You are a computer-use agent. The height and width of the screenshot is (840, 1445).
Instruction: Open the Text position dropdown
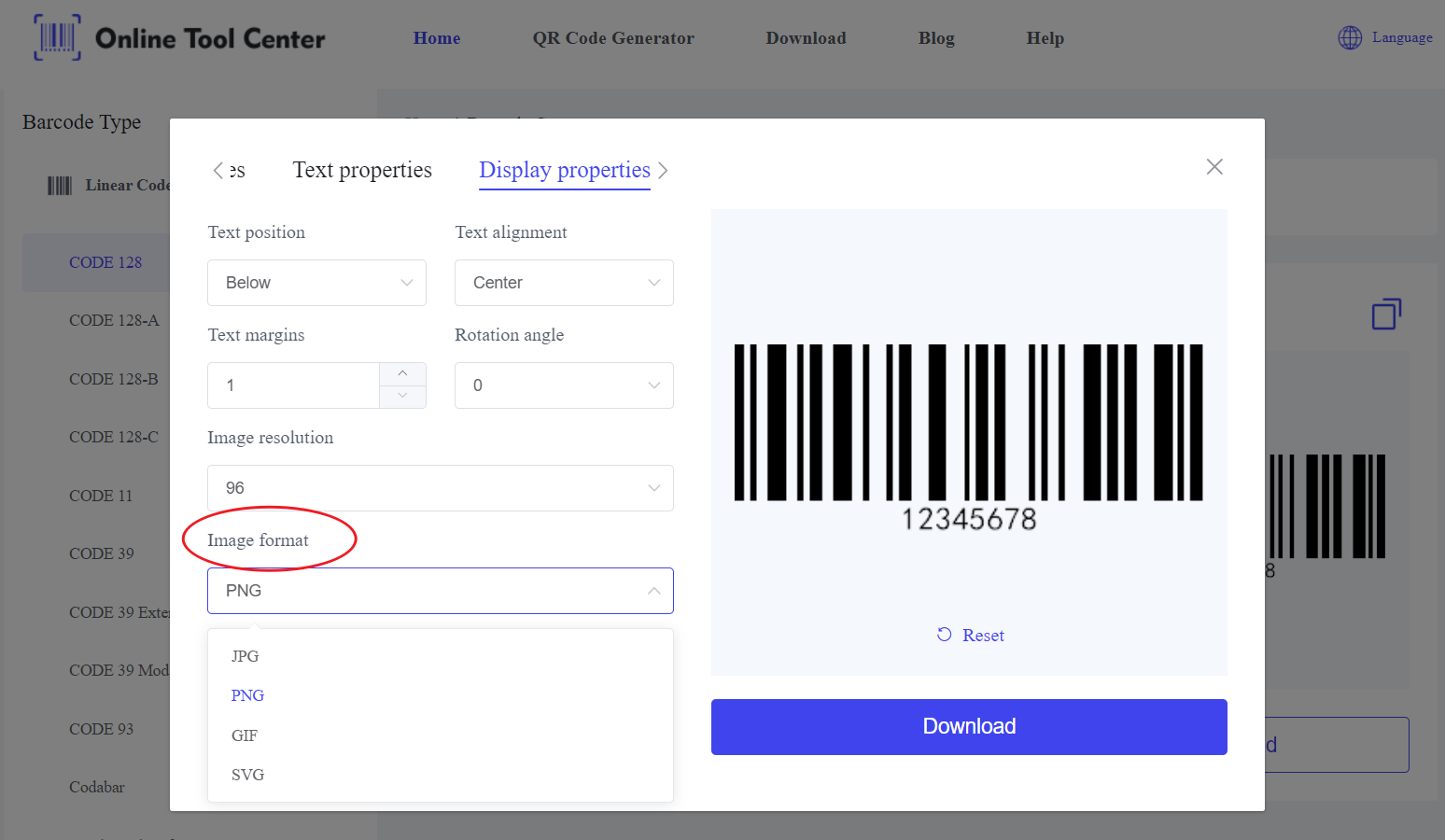click(x=316, y=283)
